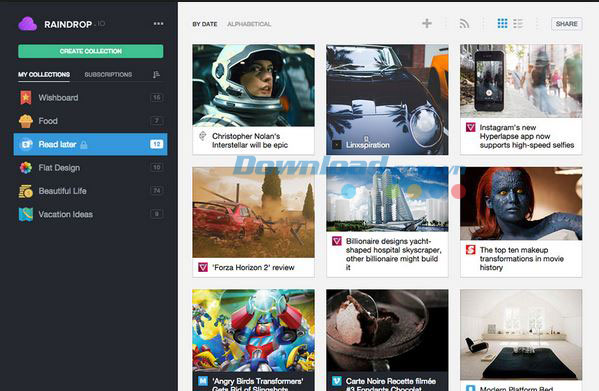Switch to My Collections tab
Image resolution: width=599 pixels, height=391 pixels.
pos(44,74)
